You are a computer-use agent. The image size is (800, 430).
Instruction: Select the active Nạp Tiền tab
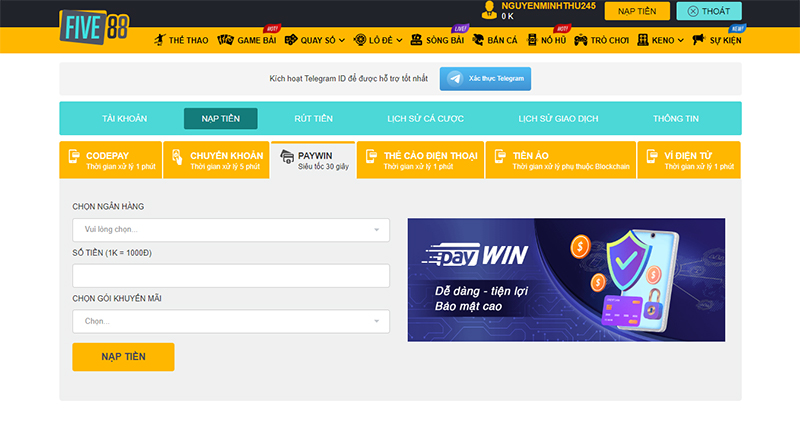220,118
